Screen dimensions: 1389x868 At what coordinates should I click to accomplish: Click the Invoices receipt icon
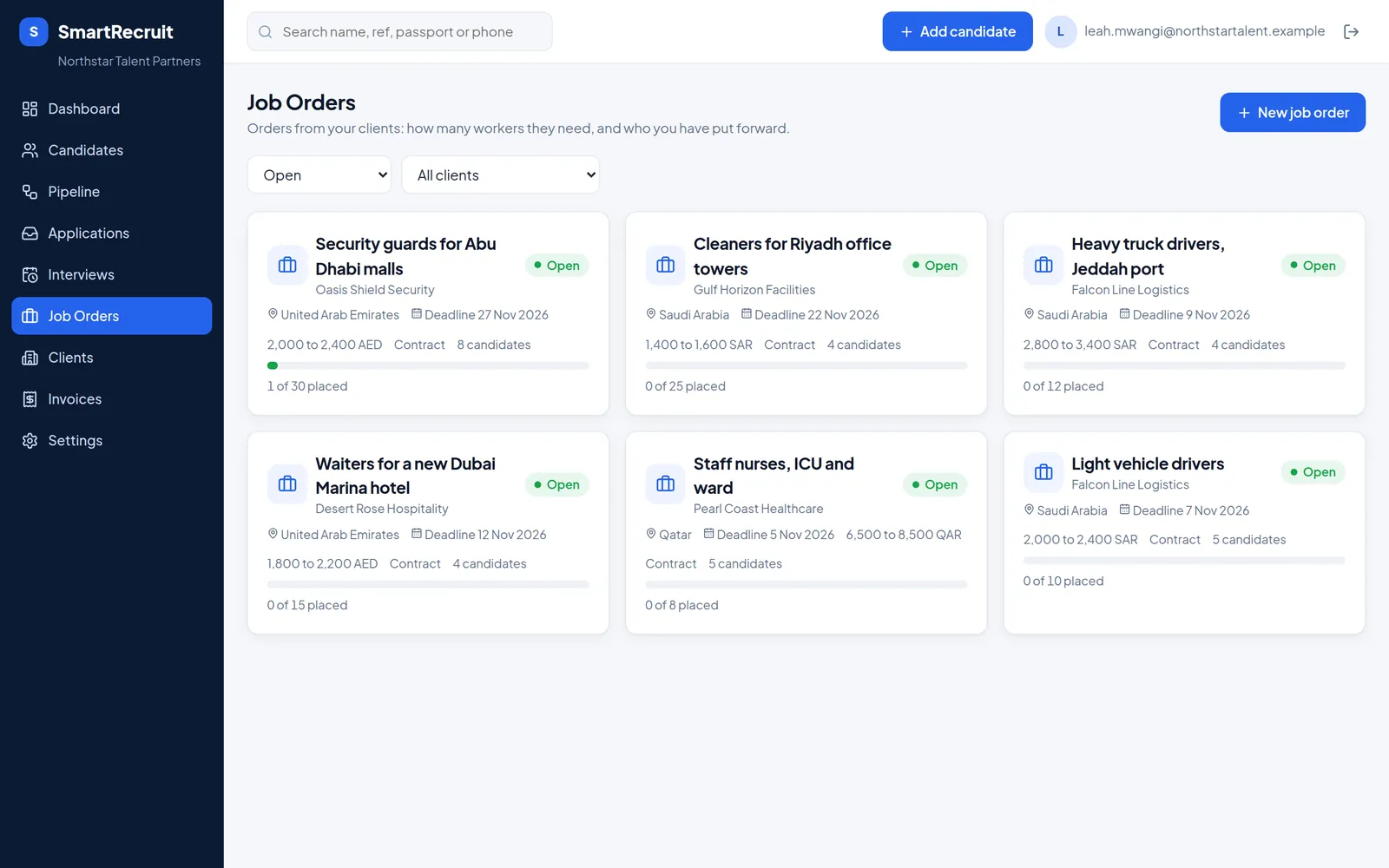pos(30,399)
